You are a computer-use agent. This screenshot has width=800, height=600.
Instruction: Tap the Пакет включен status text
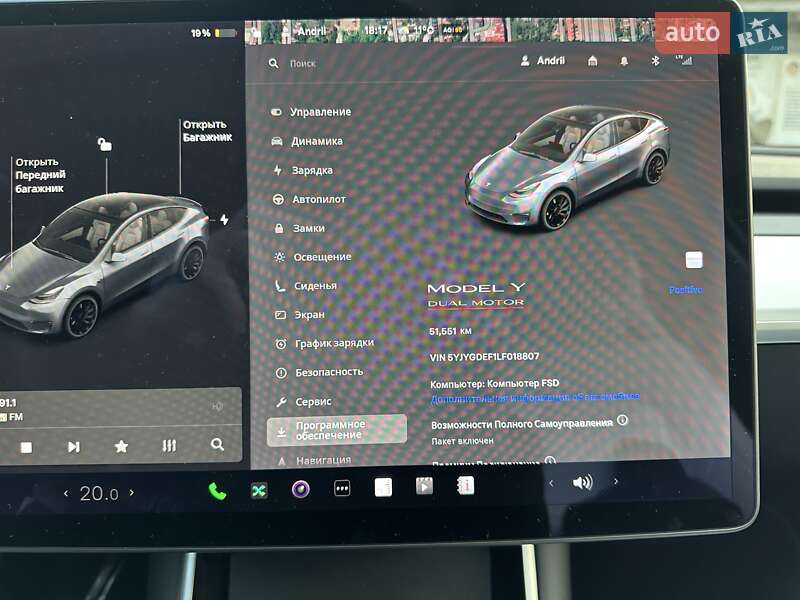462,441
